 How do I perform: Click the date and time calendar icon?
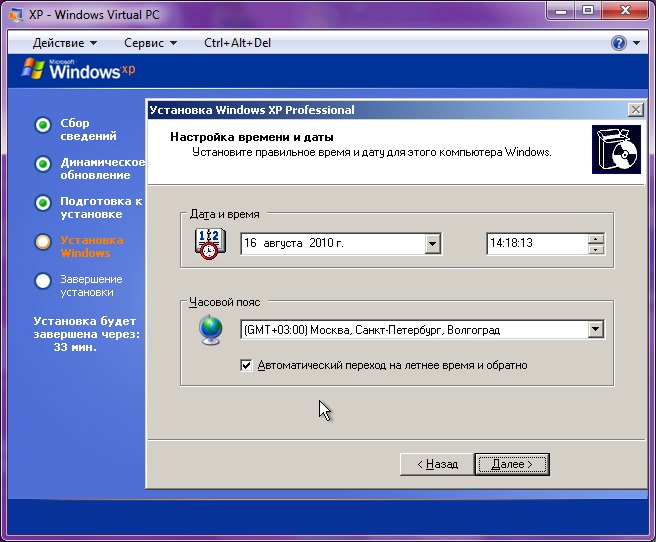point(210,244)
